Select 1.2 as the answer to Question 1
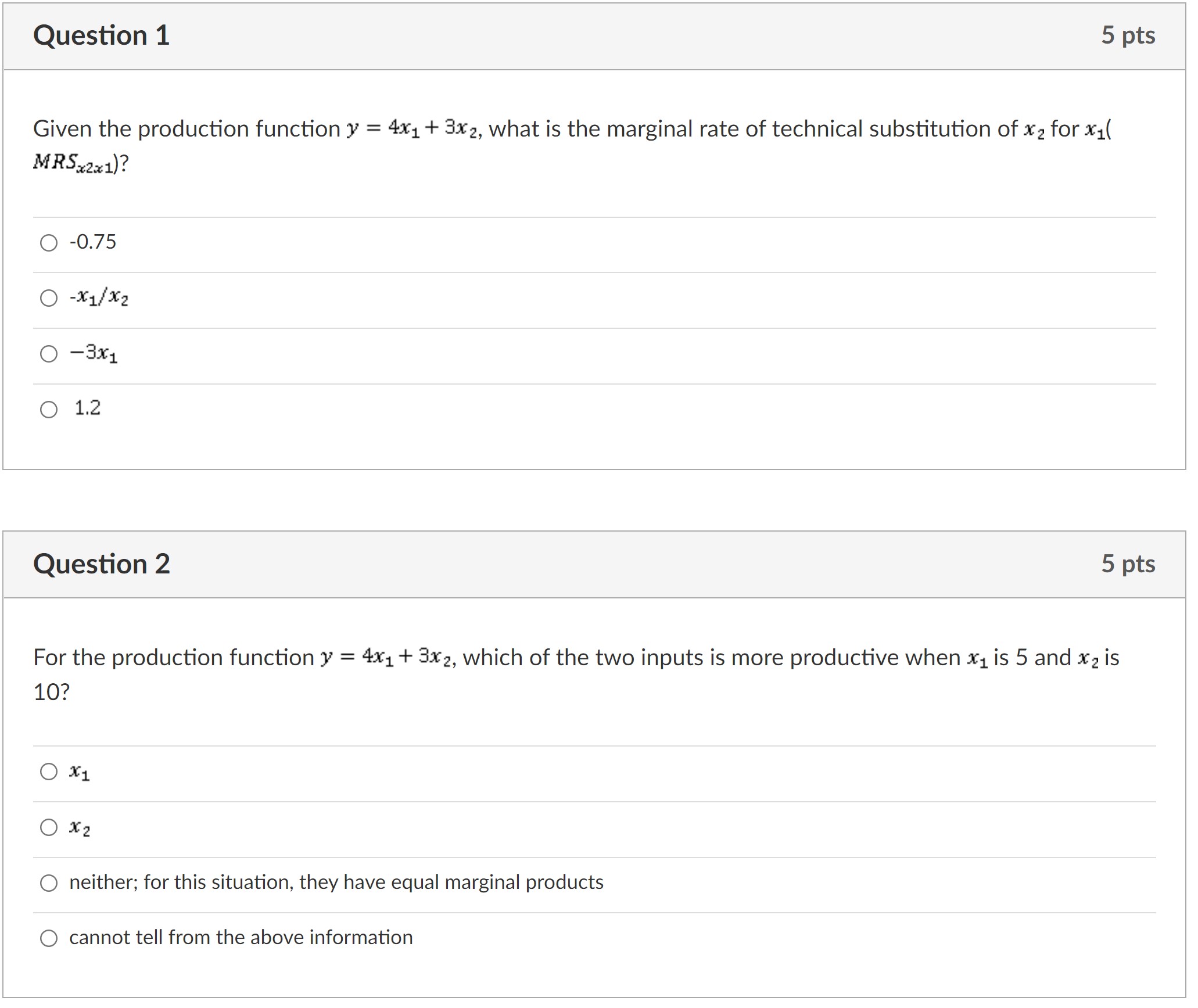This screenshot has width=1198, height=1008. (x=49, y=408)
